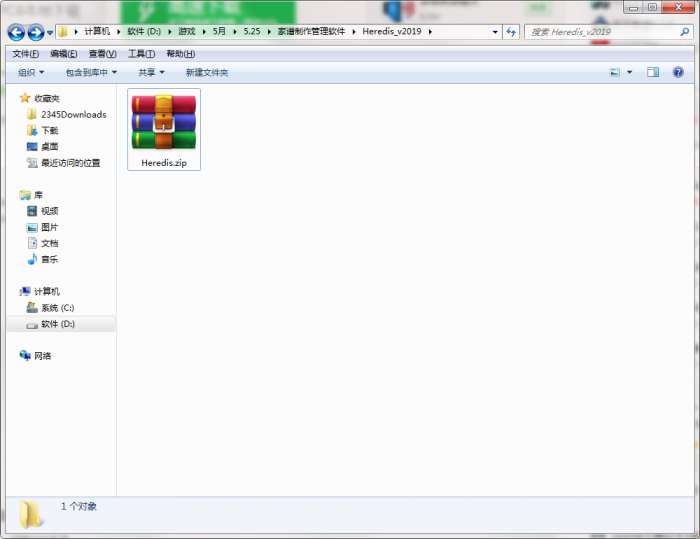The width and height of the screenshot is (700, 539).
Task: Expand arrow after 计算机 in breadcrumb
Action: [119, 32]
